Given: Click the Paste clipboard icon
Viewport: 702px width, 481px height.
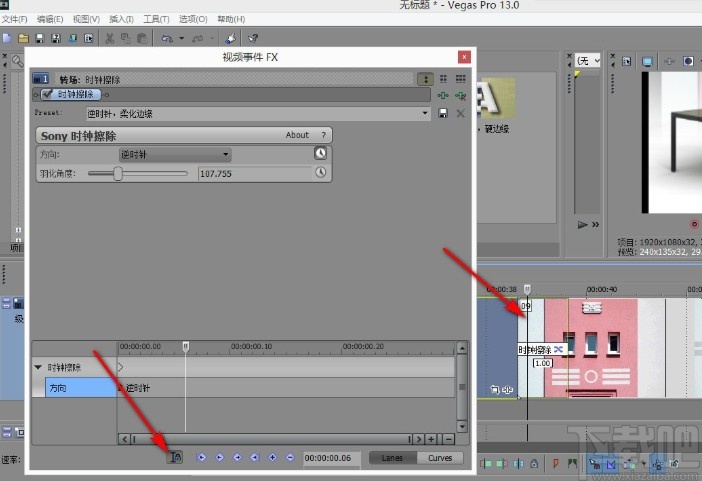Looking at the screenshot, I should pyautogui.click(x=142, y=39).
